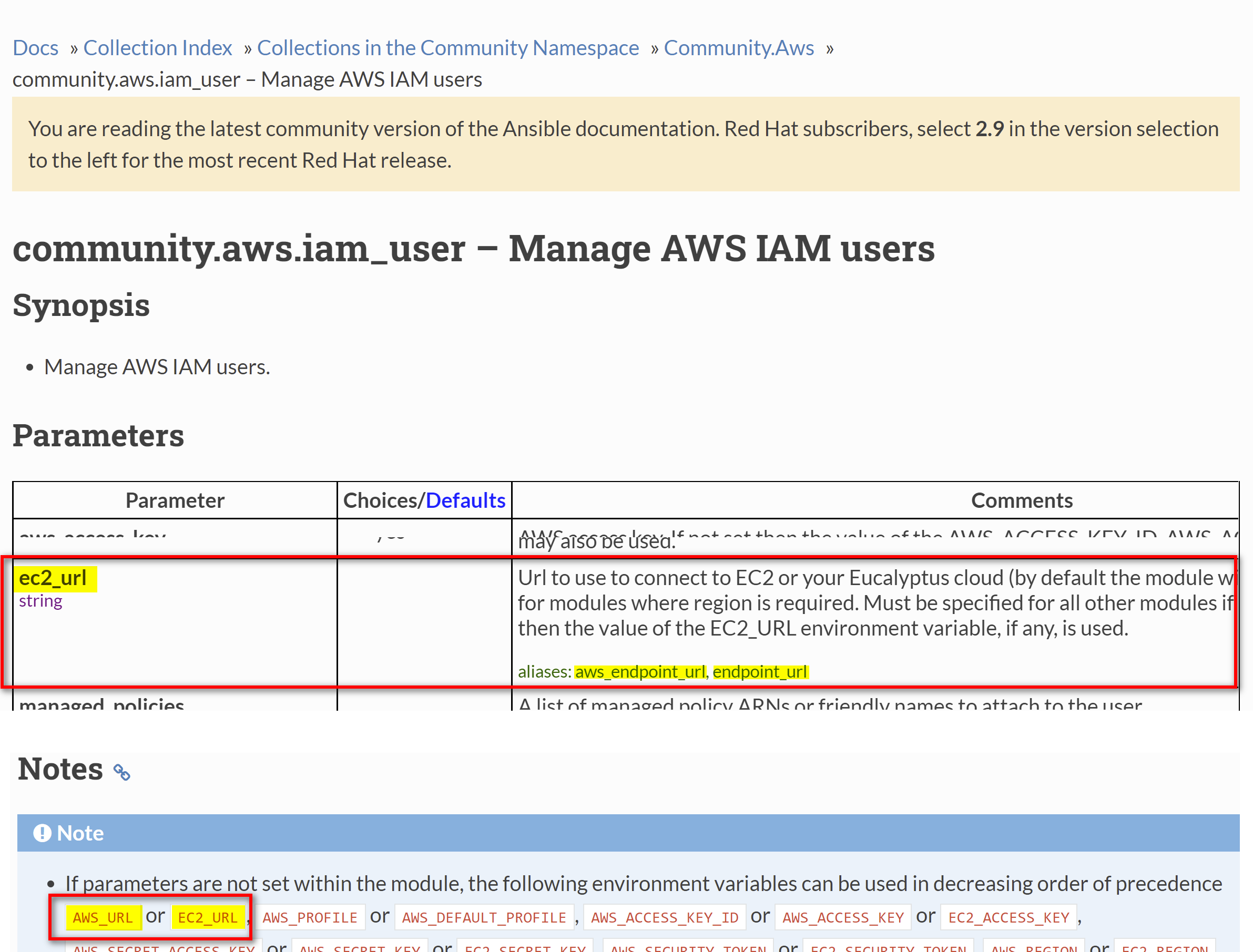This screenshot has width=1253, height=952.
Task: Click the Defaults link in table header
Action: coord(465,500)
